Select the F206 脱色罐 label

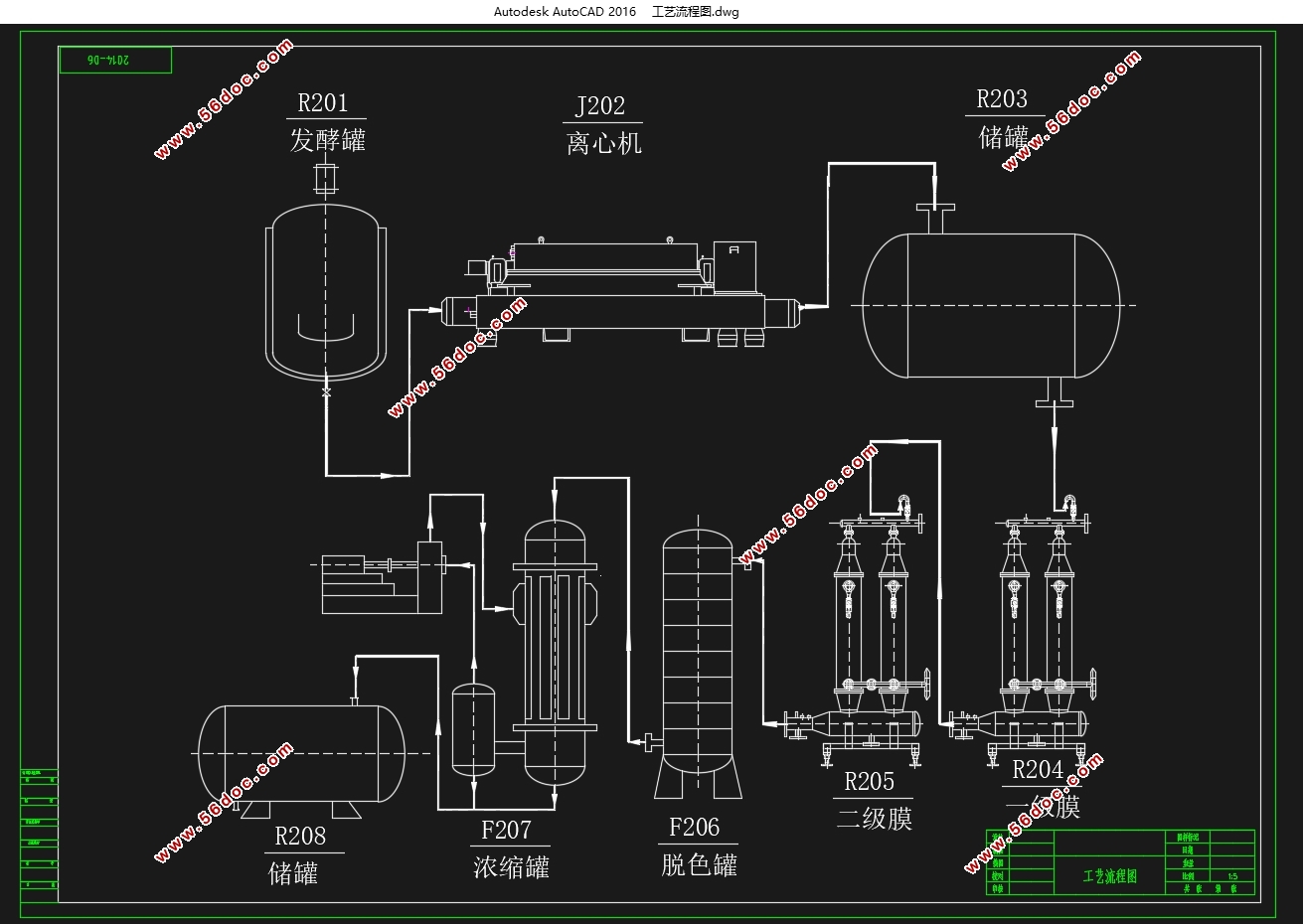click(x=699, y=846)
